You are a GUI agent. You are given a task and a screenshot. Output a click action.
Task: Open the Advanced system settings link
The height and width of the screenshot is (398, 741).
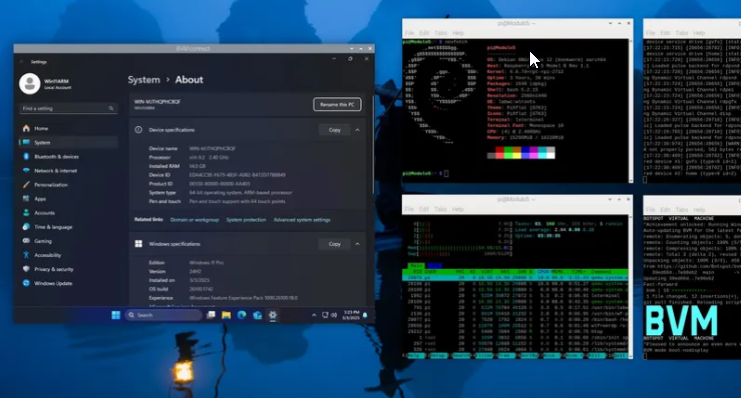click(x=302, y=220)
